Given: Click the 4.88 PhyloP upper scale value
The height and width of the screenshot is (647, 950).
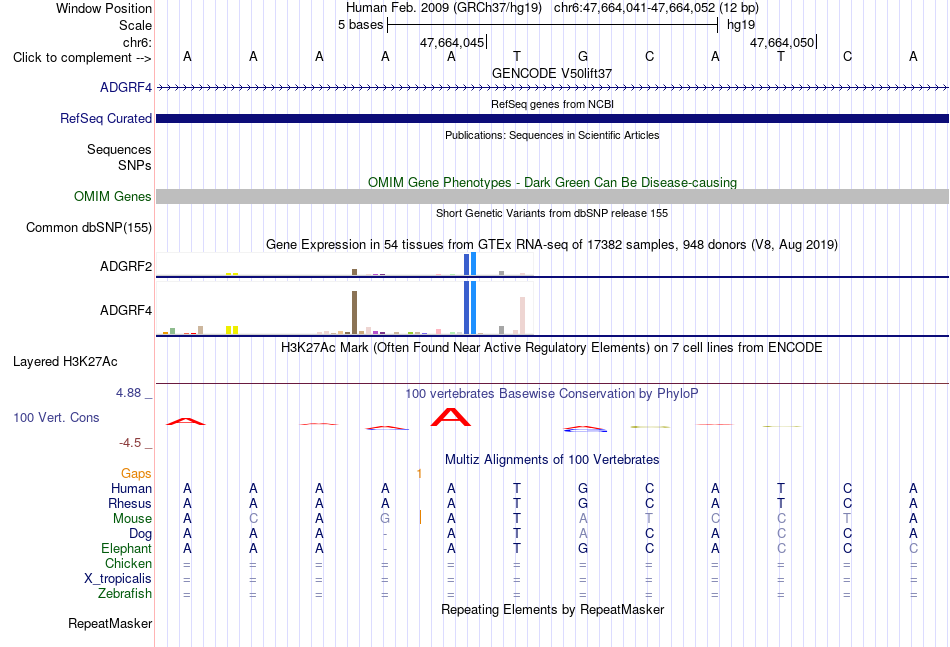Looking at the screenshot, I should [128, 393].
